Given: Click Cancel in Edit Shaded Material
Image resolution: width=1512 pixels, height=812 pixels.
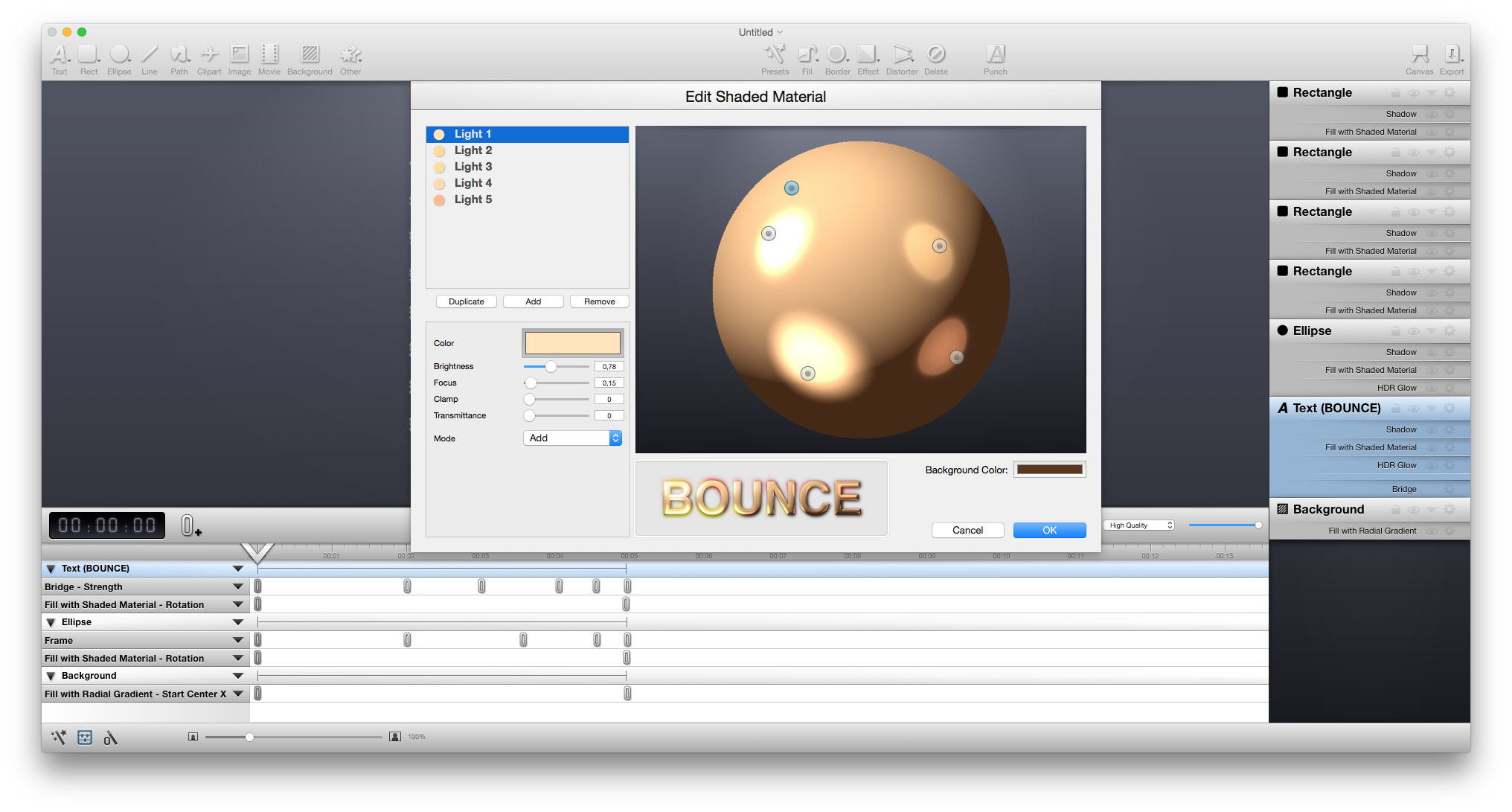Looking at the screenshot, I should point(968,530).
